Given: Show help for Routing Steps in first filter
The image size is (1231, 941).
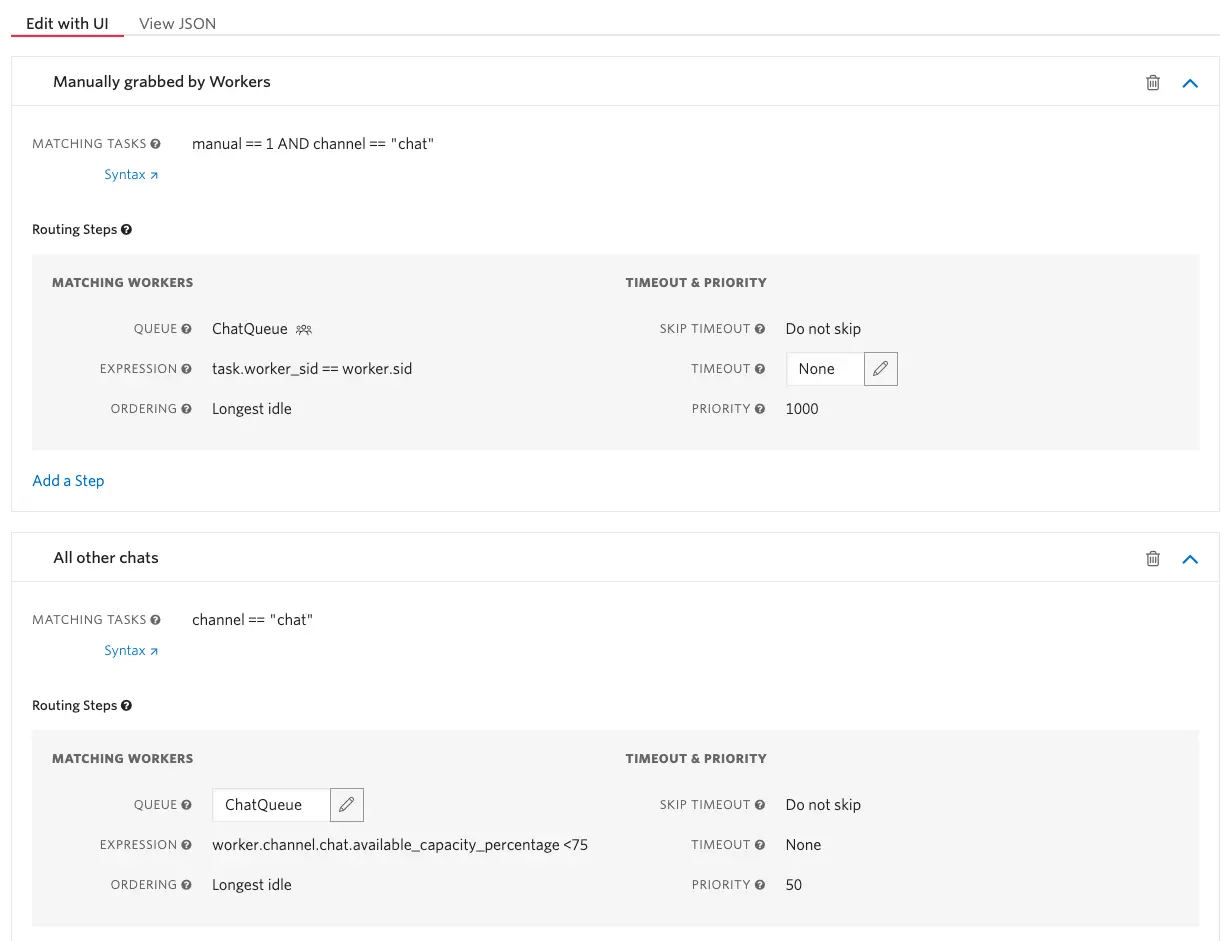Looking at the screenshot, I should tap(126, 230).
